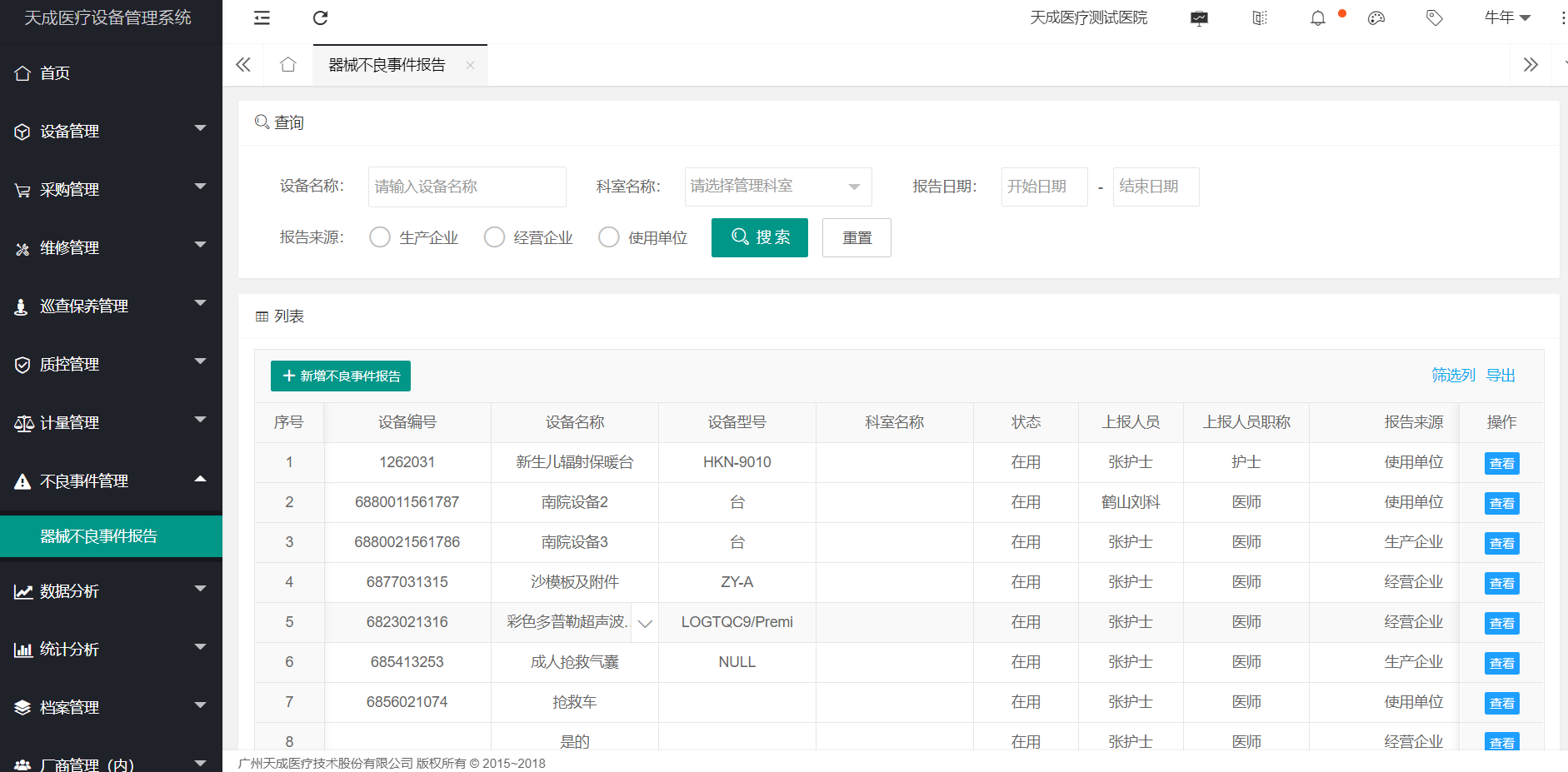Open the theme palette icon
Image resolution: width=1568 pixels, height=772 pixels.
[x=1376, y=18]
